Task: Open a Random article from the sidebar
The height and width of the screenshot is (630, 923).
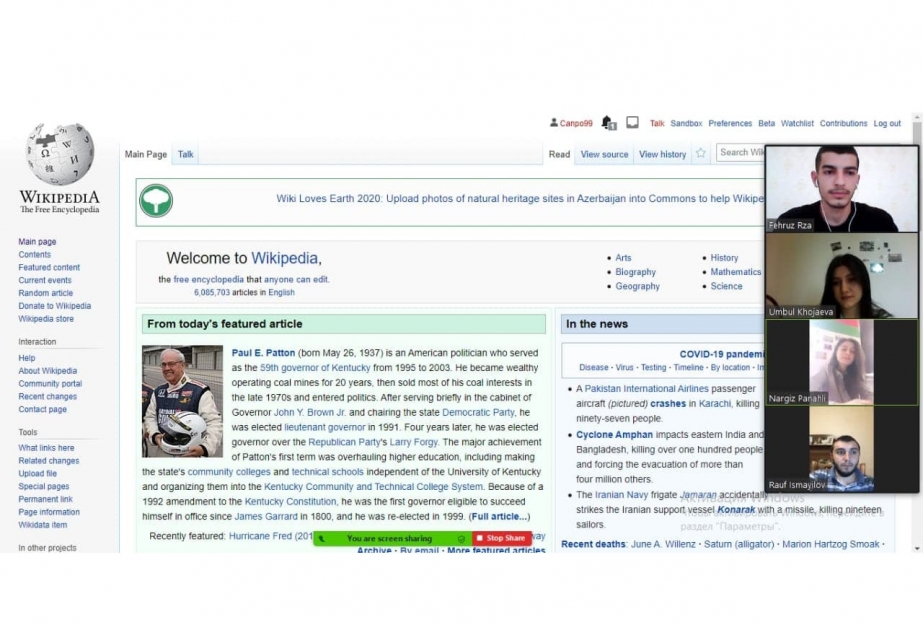Action: 45,293
